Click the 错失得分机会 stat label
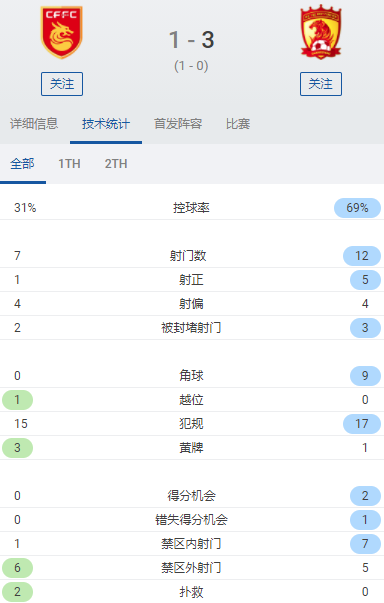Viewport: 384px width, 603px height. [191, 520]
